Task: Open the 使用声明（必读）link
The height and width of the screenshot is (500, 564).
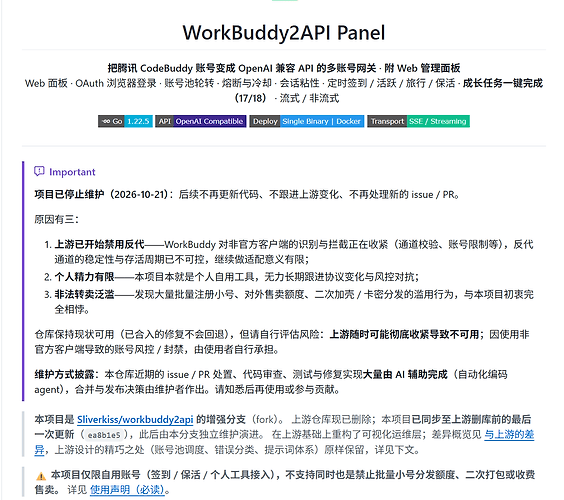Action: pos(127,490)
